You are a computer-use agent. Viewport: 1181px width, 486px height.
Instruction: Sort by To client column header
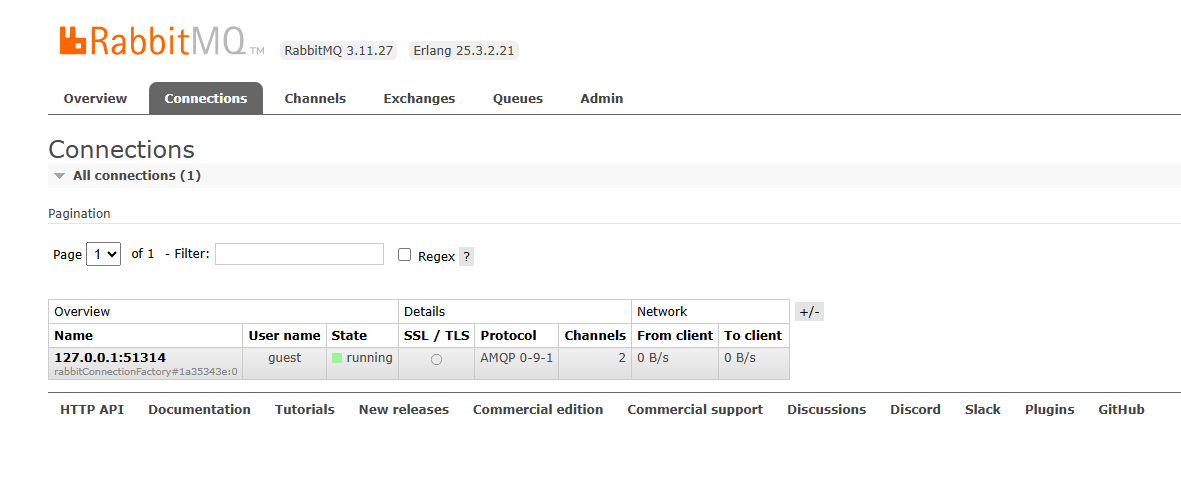(x=753, y=335)
